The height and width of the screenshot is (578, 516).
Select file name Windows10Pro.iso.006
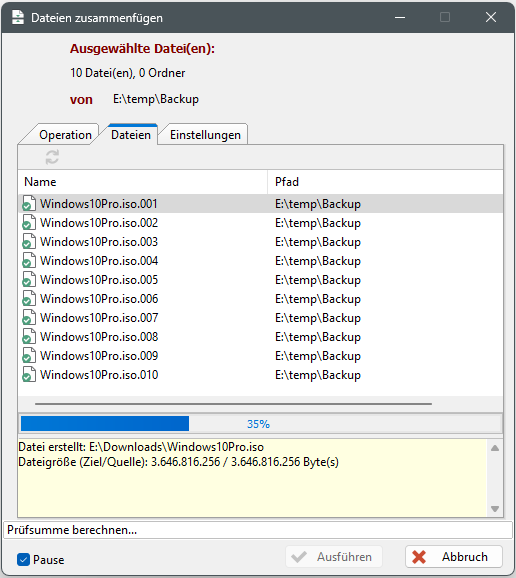pos(99,299)
